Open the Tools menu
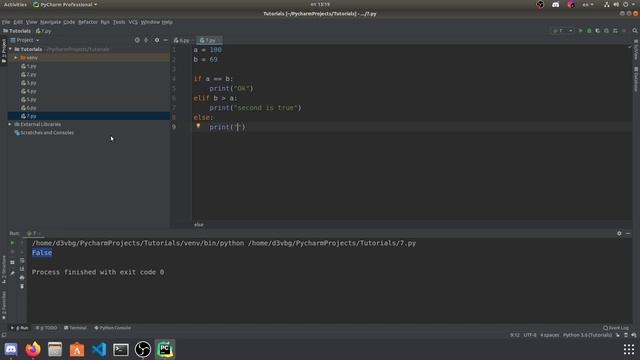640x360 pixels. 119,22
